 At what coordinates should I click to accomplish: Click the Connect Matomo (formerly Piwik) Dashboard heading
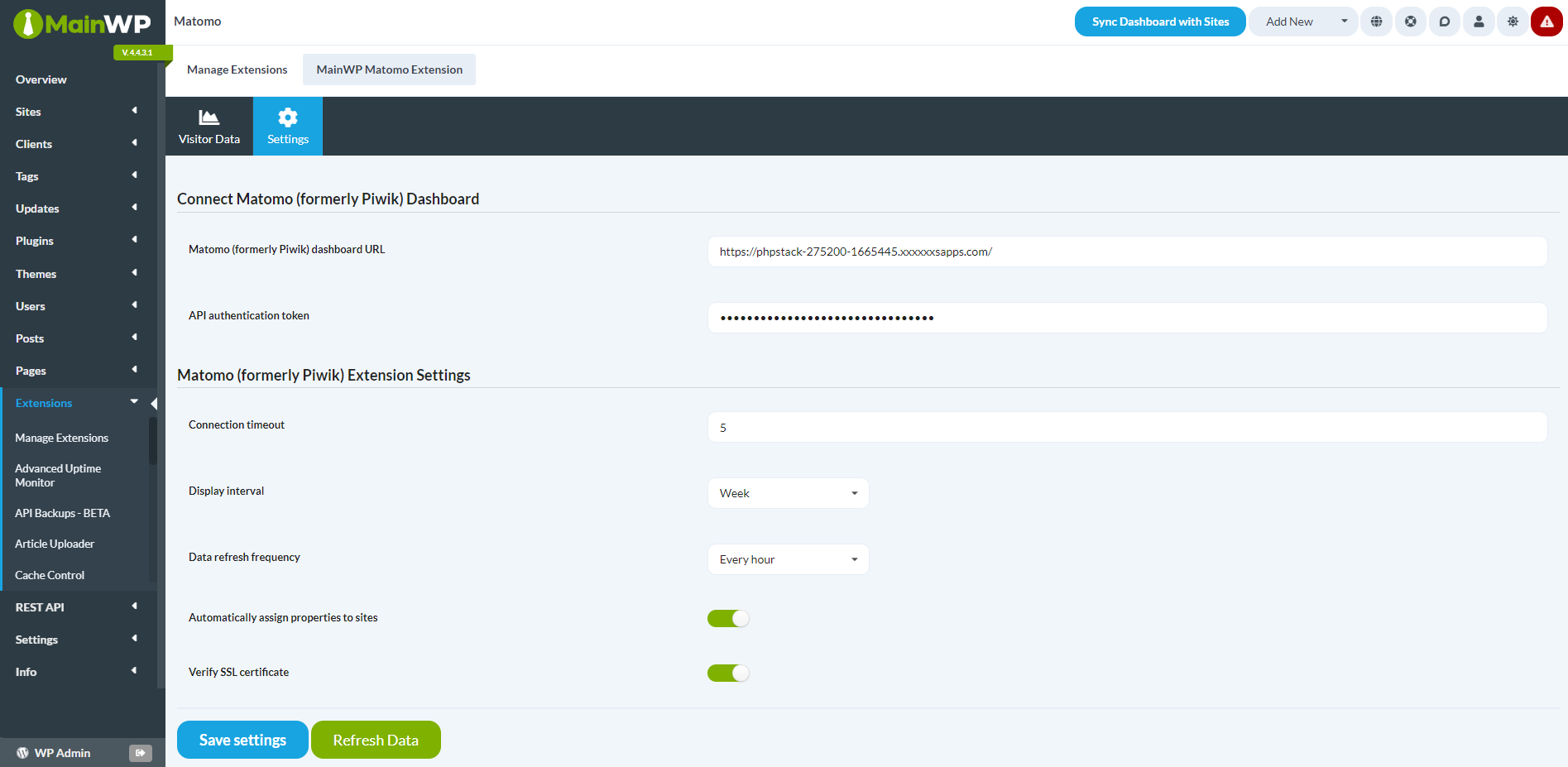pyautogui.click(x=328, y=199)
